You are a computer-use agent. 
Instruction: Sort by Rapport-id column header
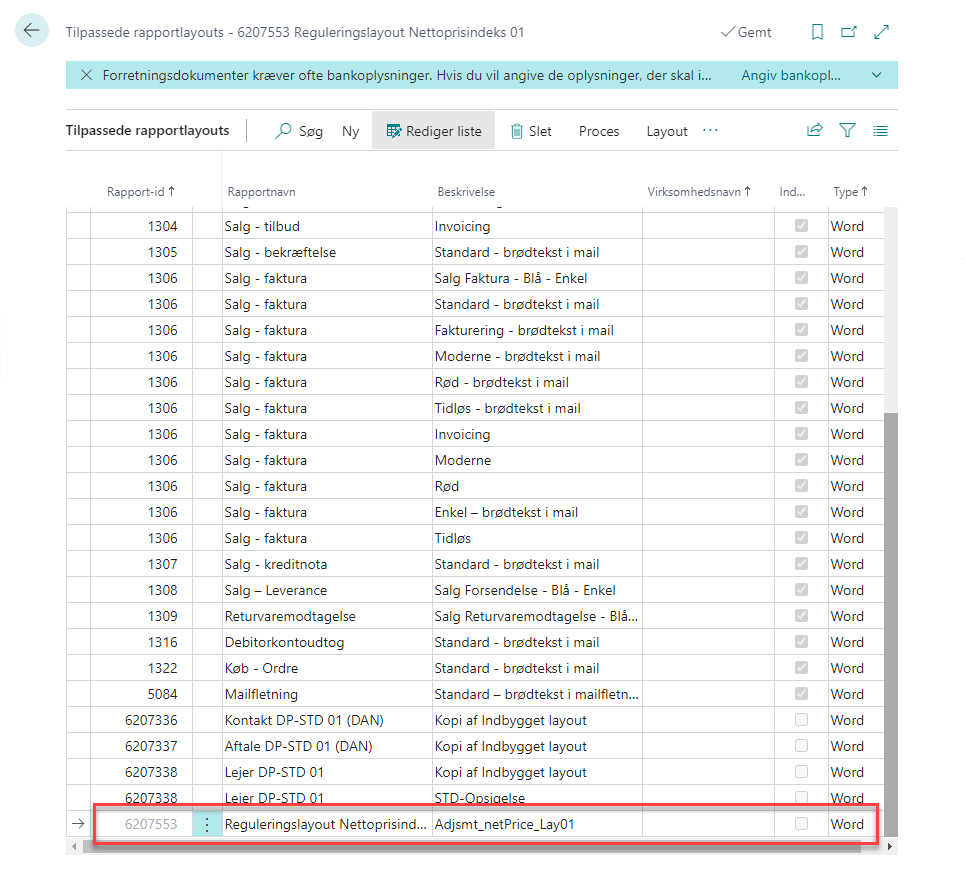pyautogui.click(x=141, y=191)
